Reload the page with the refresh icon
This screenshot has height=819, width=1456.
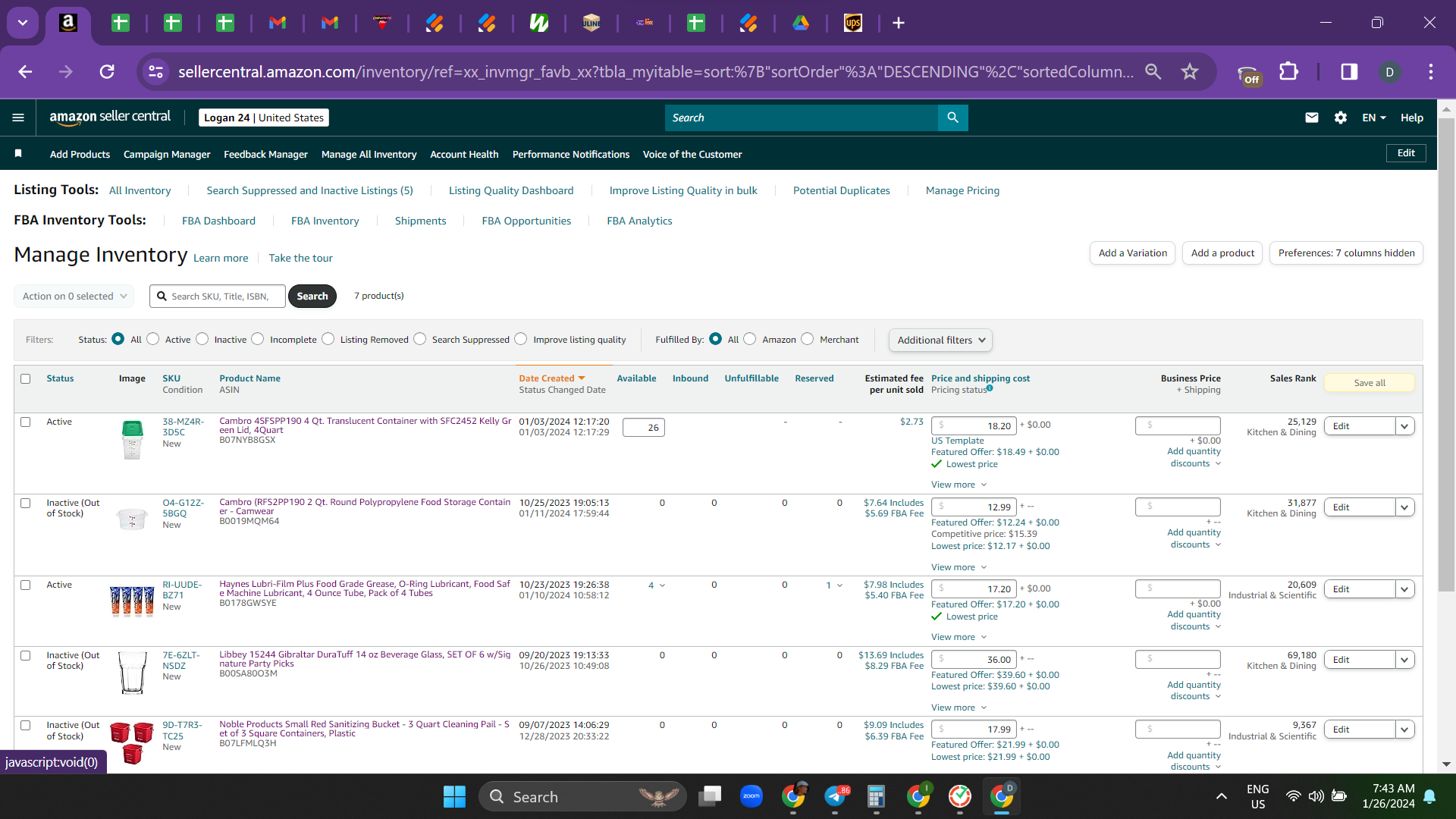coord(107,71)
